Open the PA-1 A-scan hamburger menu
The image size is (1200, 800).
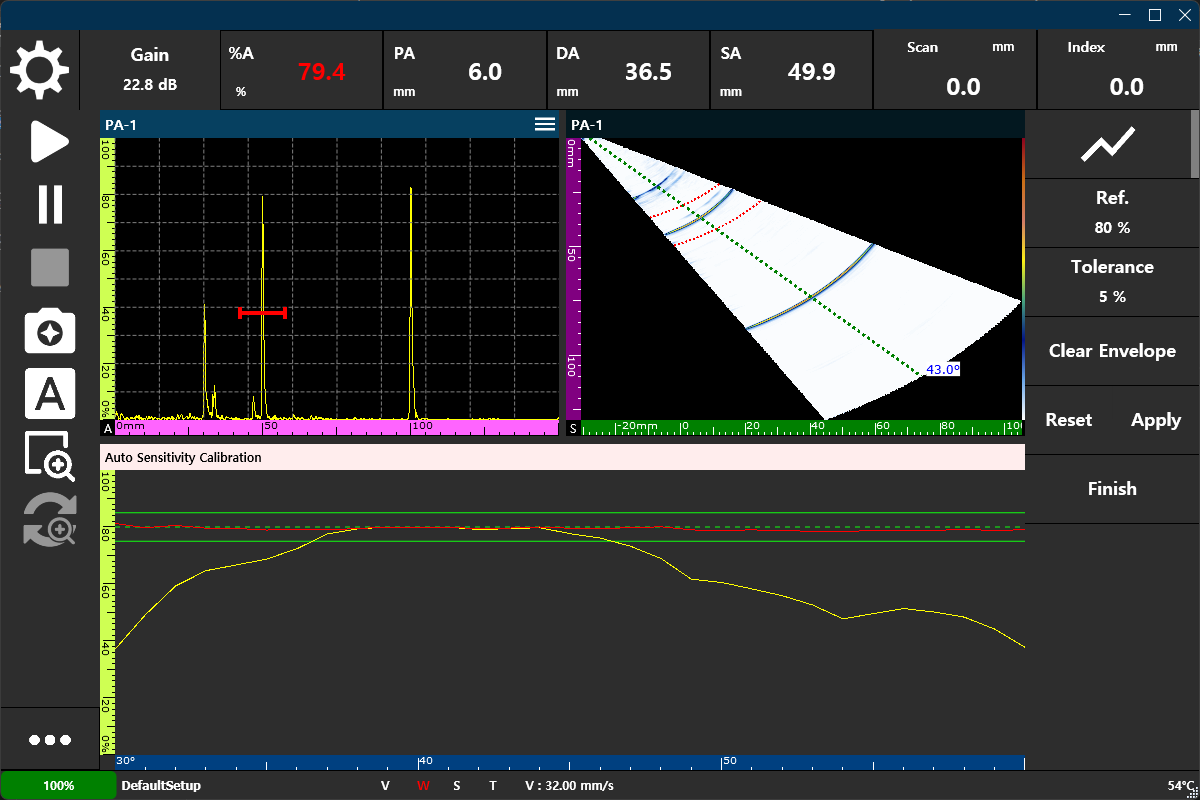[x=545, y=124]
